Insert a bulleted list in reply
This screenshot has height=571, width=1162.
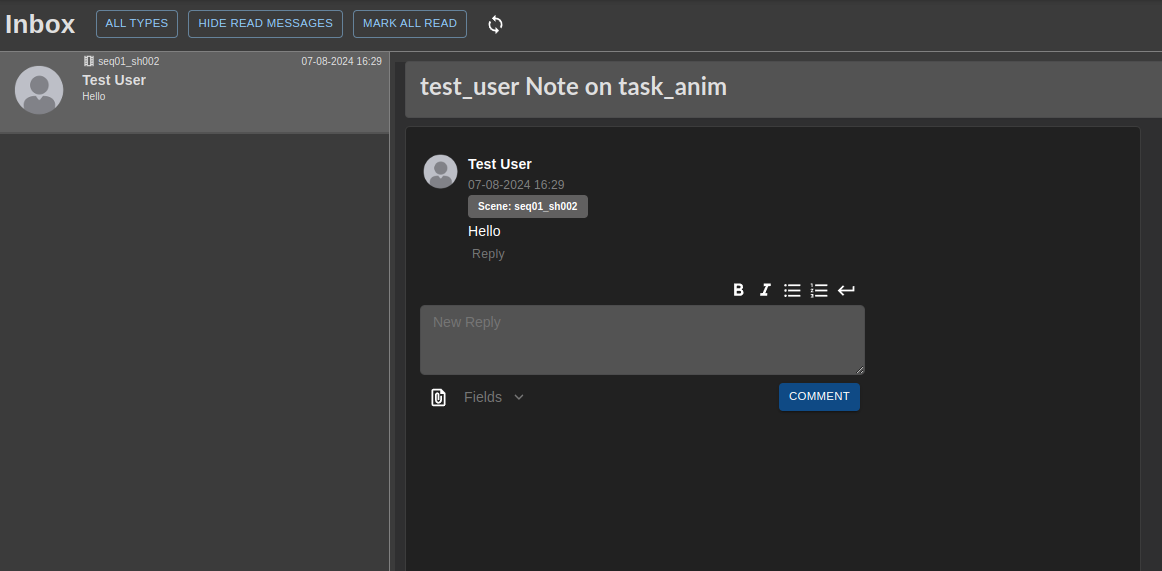coord(792,290)
